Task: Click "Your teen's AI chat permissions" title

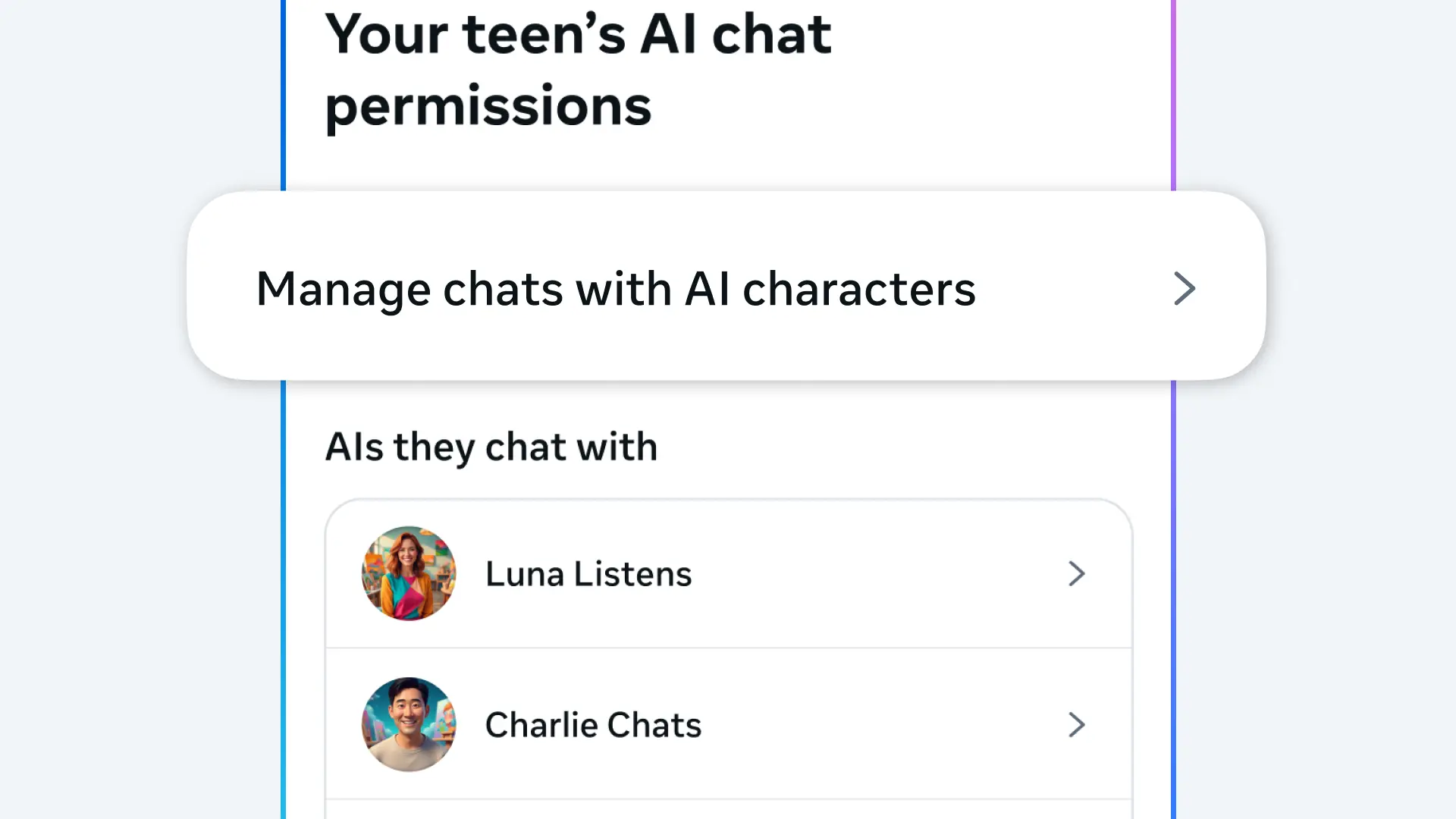Action: (578, 68)
